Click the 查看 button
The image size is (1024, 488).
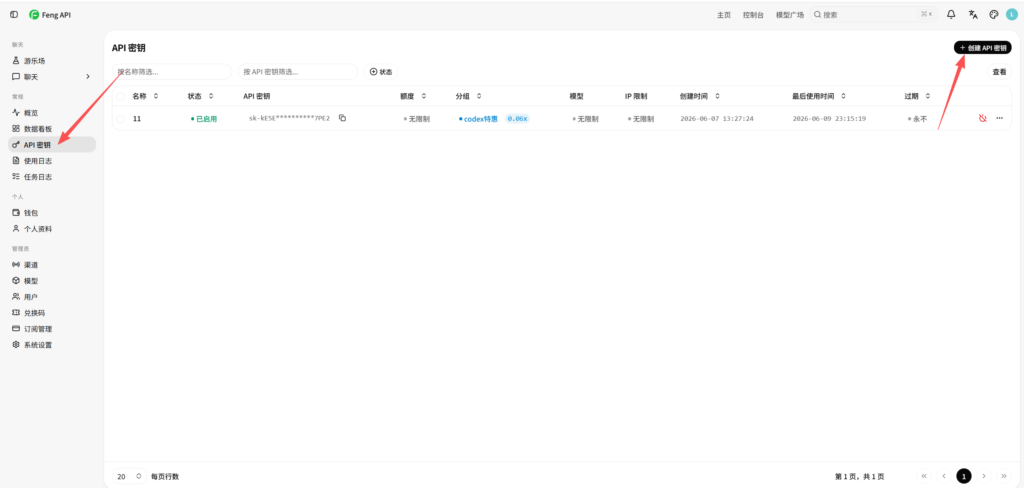(x=999, y=72)
